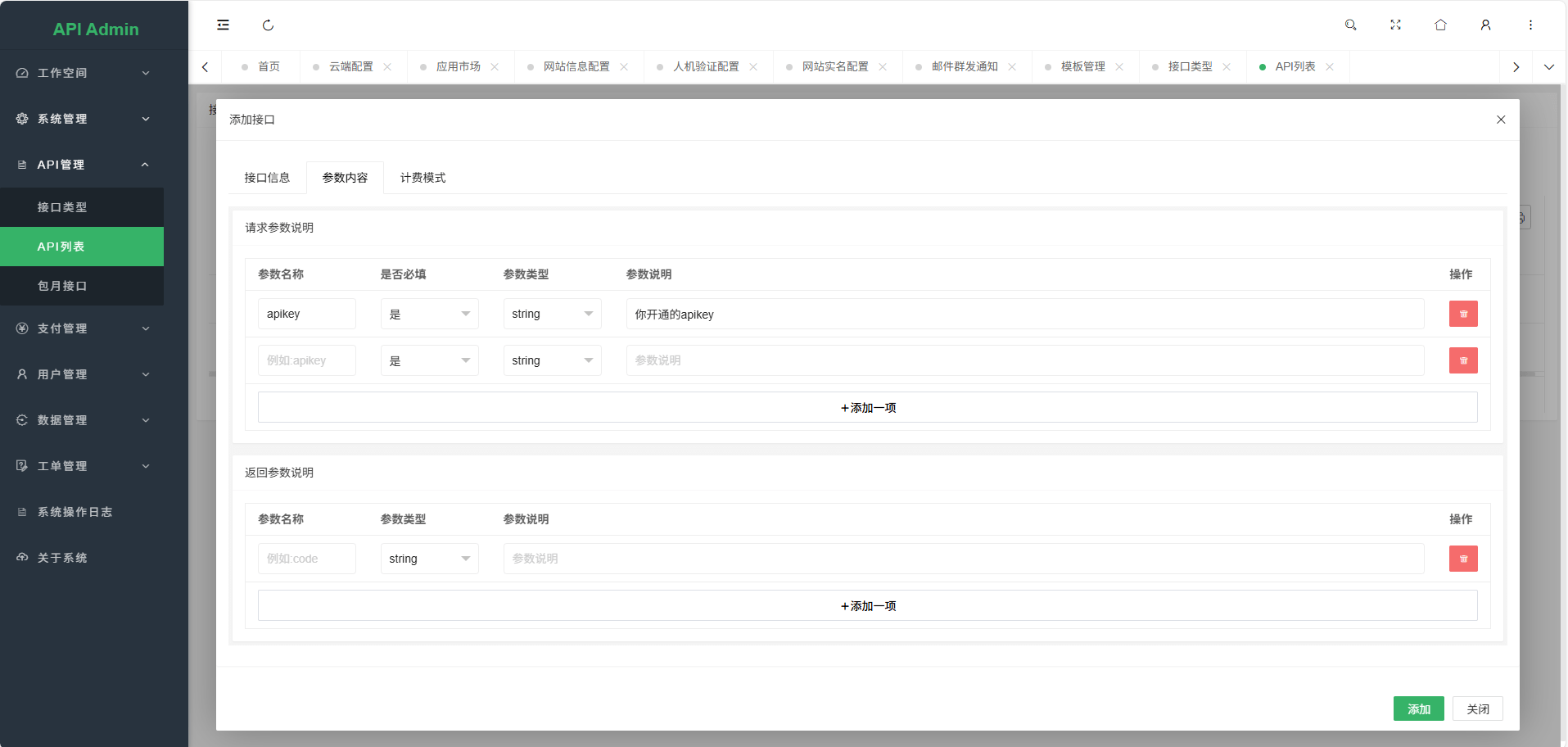
Task: Delete the empty return parameter row
Action: pyautogui.click(x=1462, y=559)
